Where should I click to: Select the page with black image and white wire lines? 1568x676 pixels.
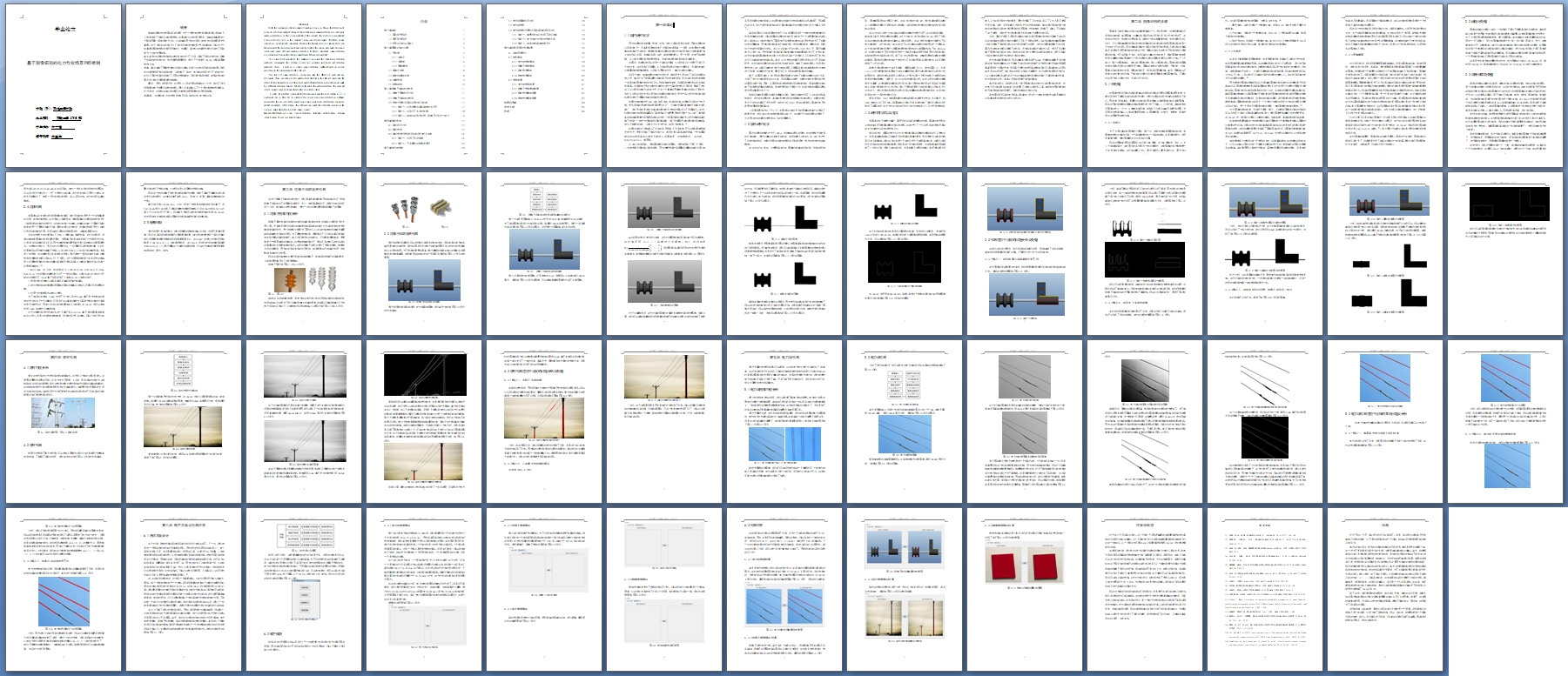point(424,420)
